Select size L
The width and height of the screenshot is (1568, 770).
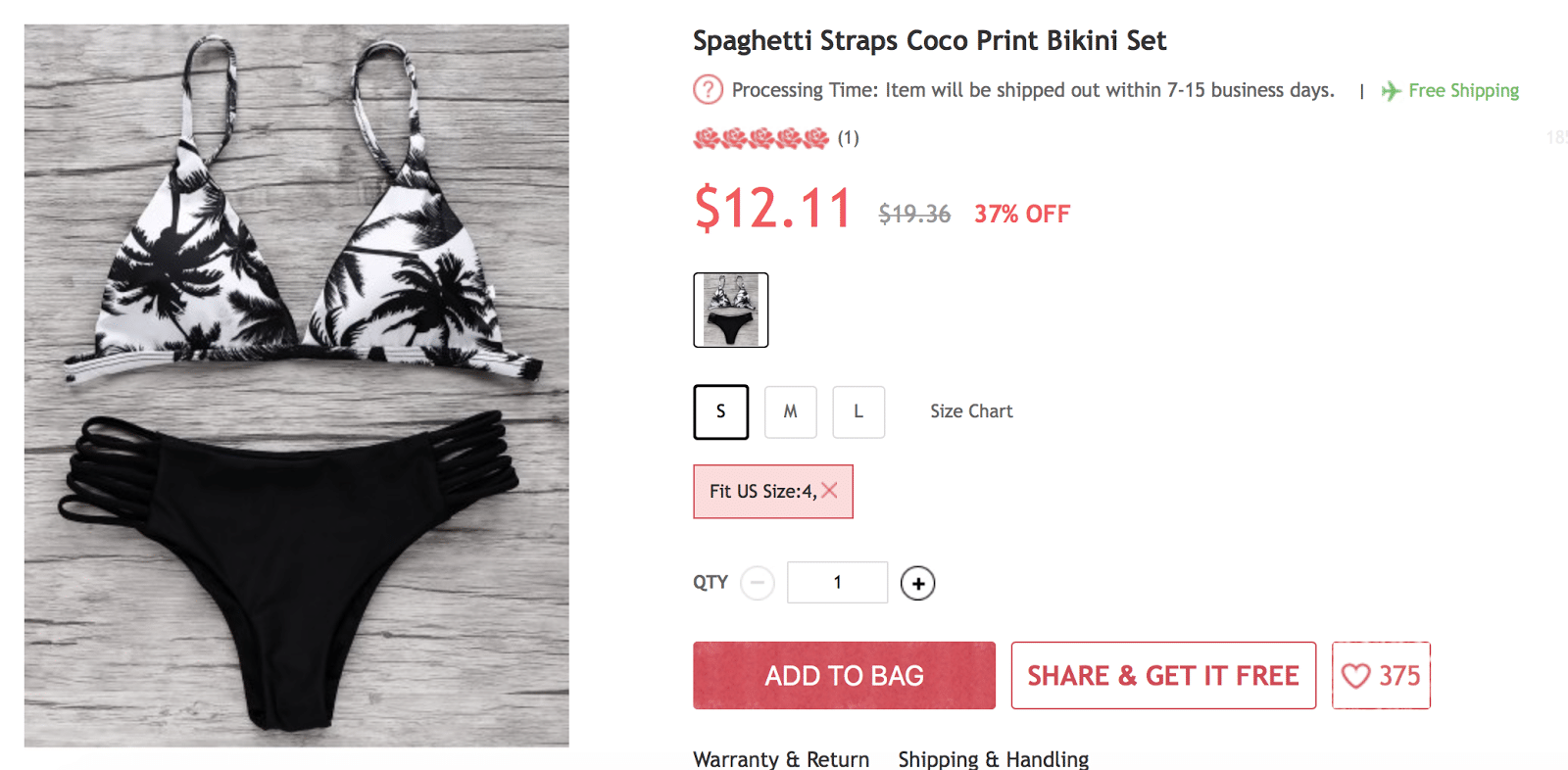point(858,411)
